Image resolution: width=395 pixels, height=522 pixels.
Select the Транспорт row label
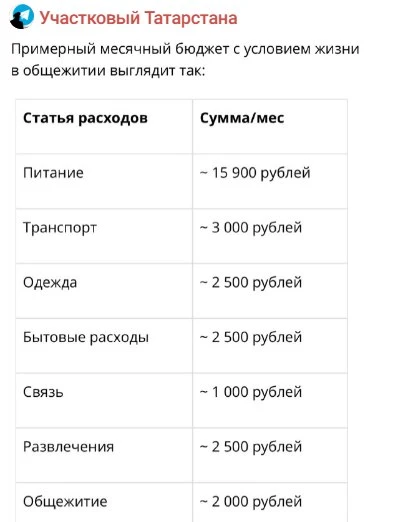pos(60,228)
